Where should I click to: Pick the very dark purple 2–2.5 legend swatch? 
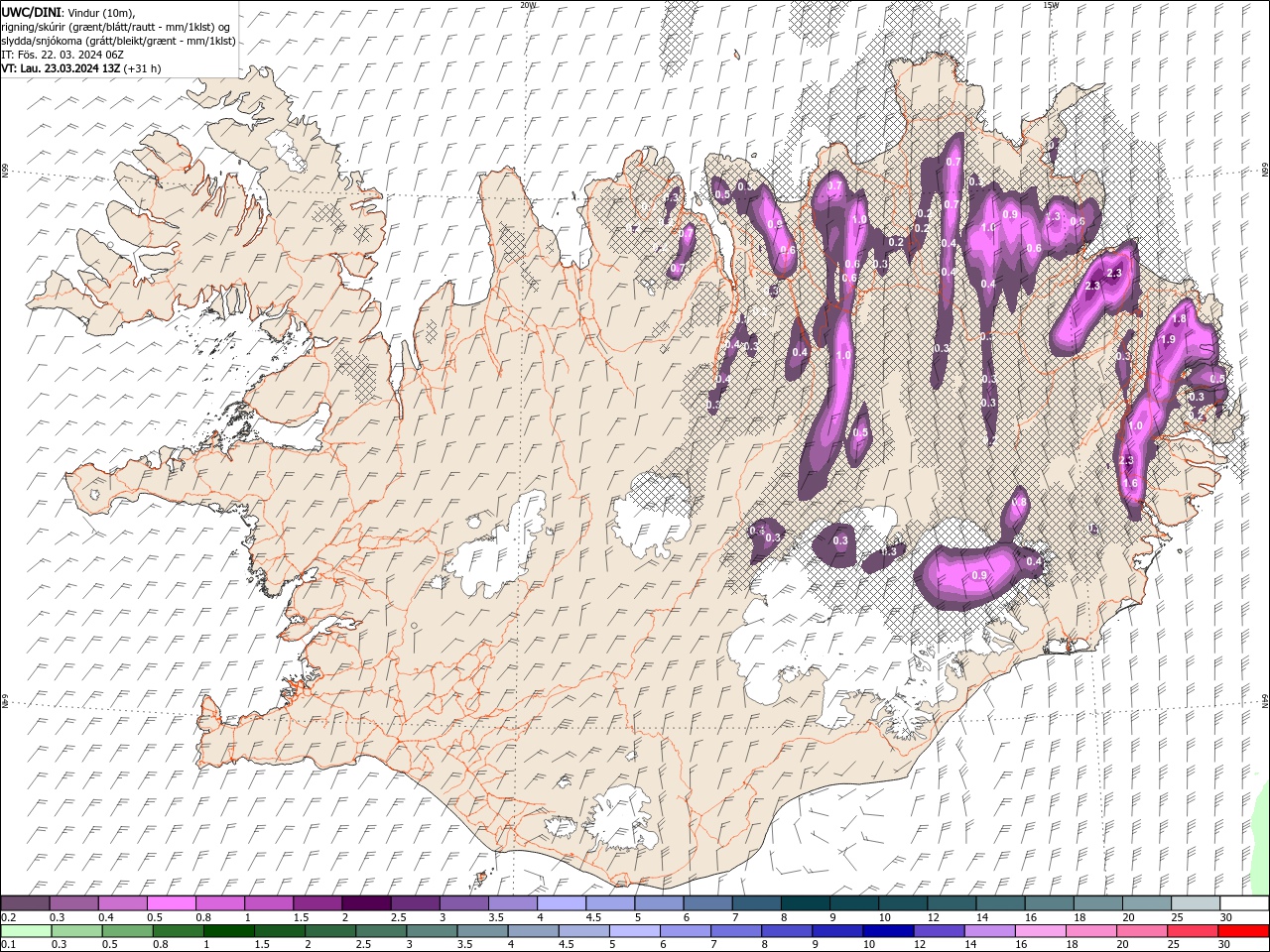click(x=367, y=903)
